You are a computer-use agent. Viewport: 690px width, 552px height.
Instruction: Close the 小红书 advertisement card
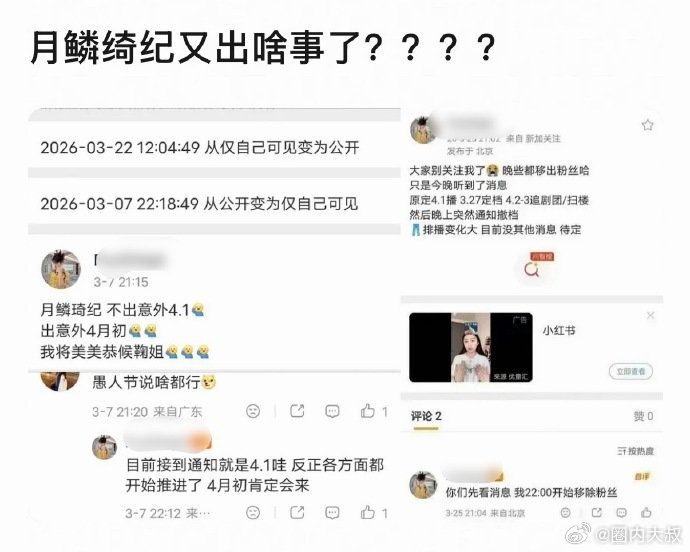[650, 315]
